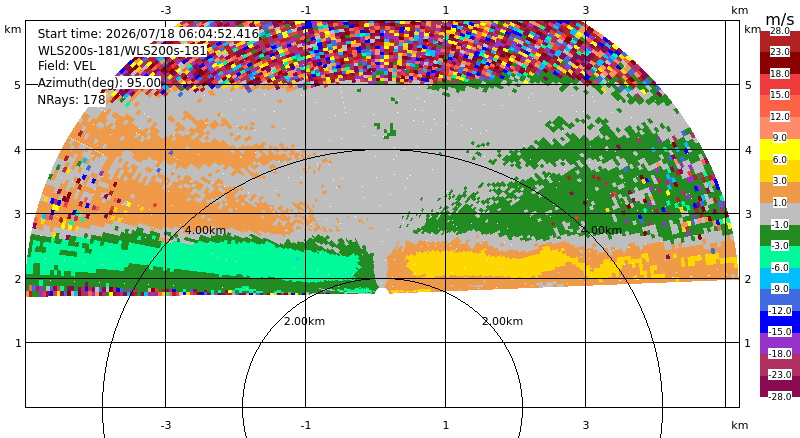Click the purple -18.0 legend swatch

click(780, 343)
